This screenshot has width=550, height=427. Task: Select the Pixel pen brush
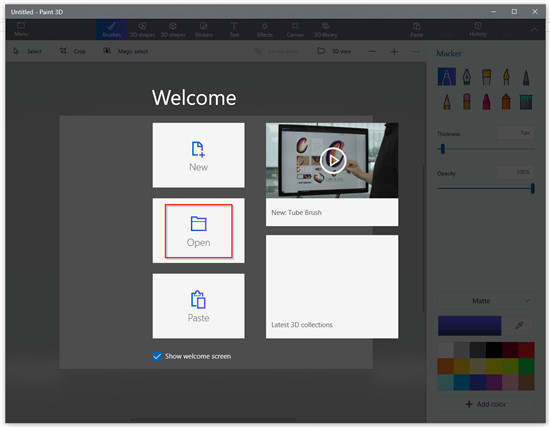(x=526, y=77)
